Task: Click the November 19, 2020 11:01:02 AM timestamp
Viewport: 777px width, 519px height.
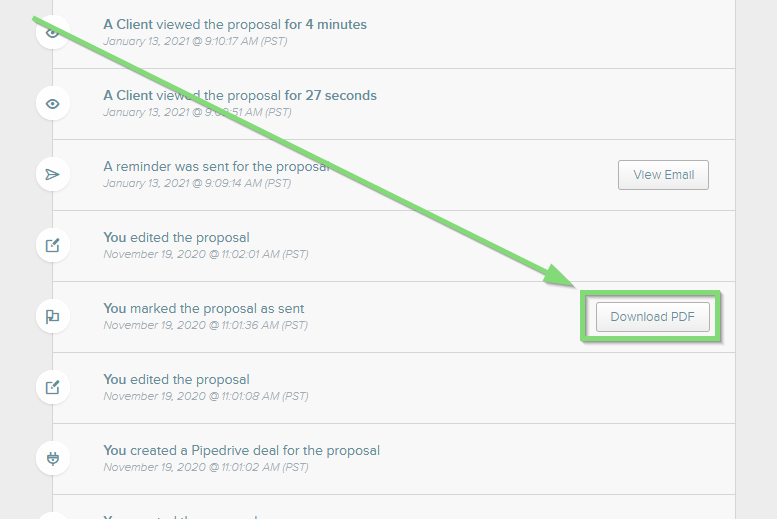Action: [x=205, y=467]
